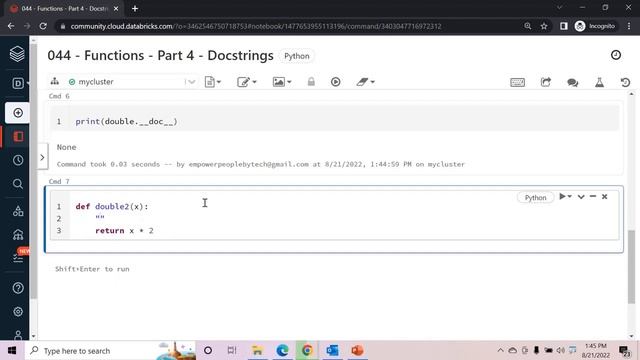Screen dimensions: 640x360
Task: Reload the page with refresh button
Action: pos(43,26)
